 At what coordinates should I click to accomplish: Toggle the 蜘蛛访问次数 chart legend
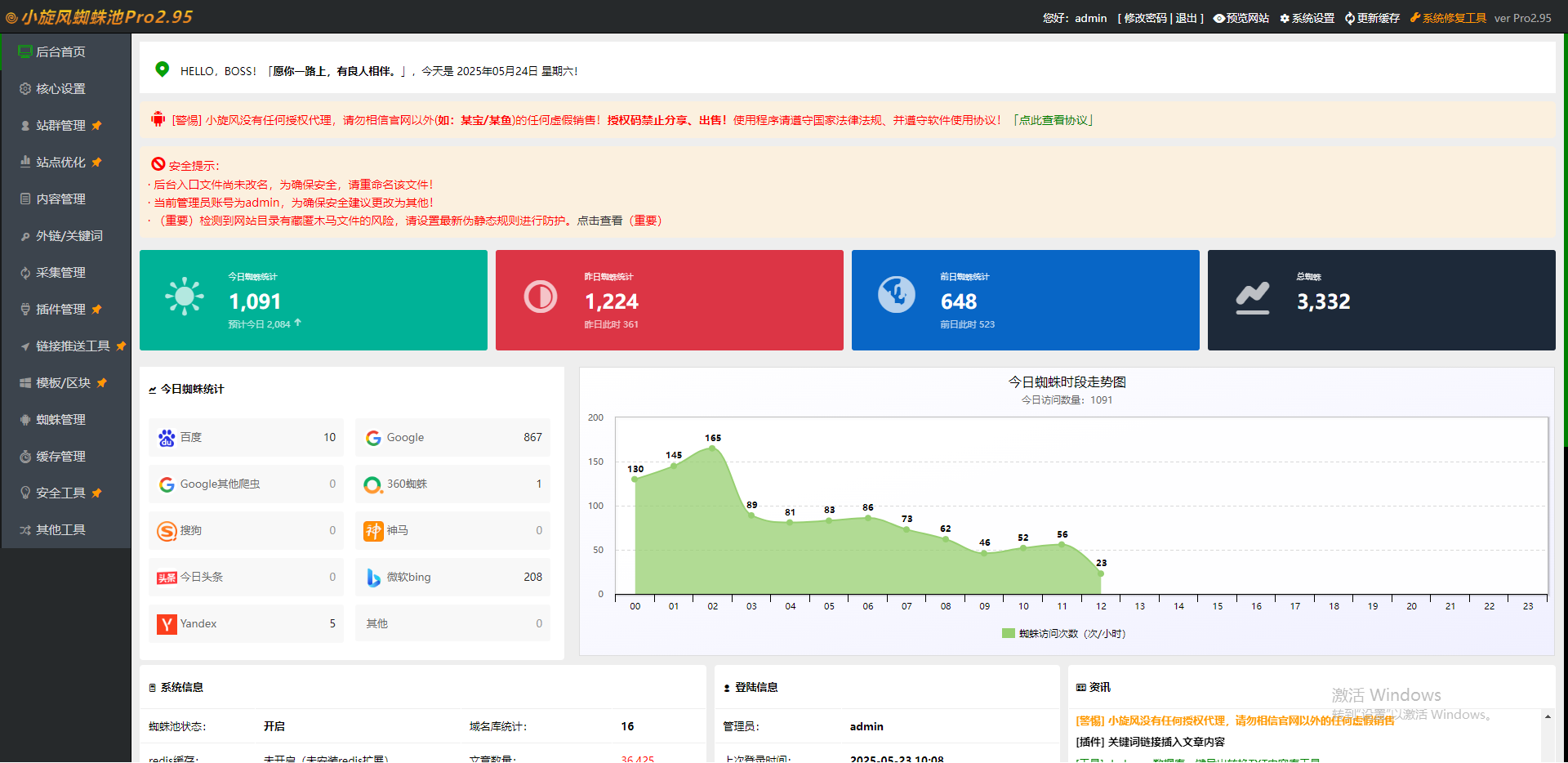pyautogui.click(x=1063, y=633)
